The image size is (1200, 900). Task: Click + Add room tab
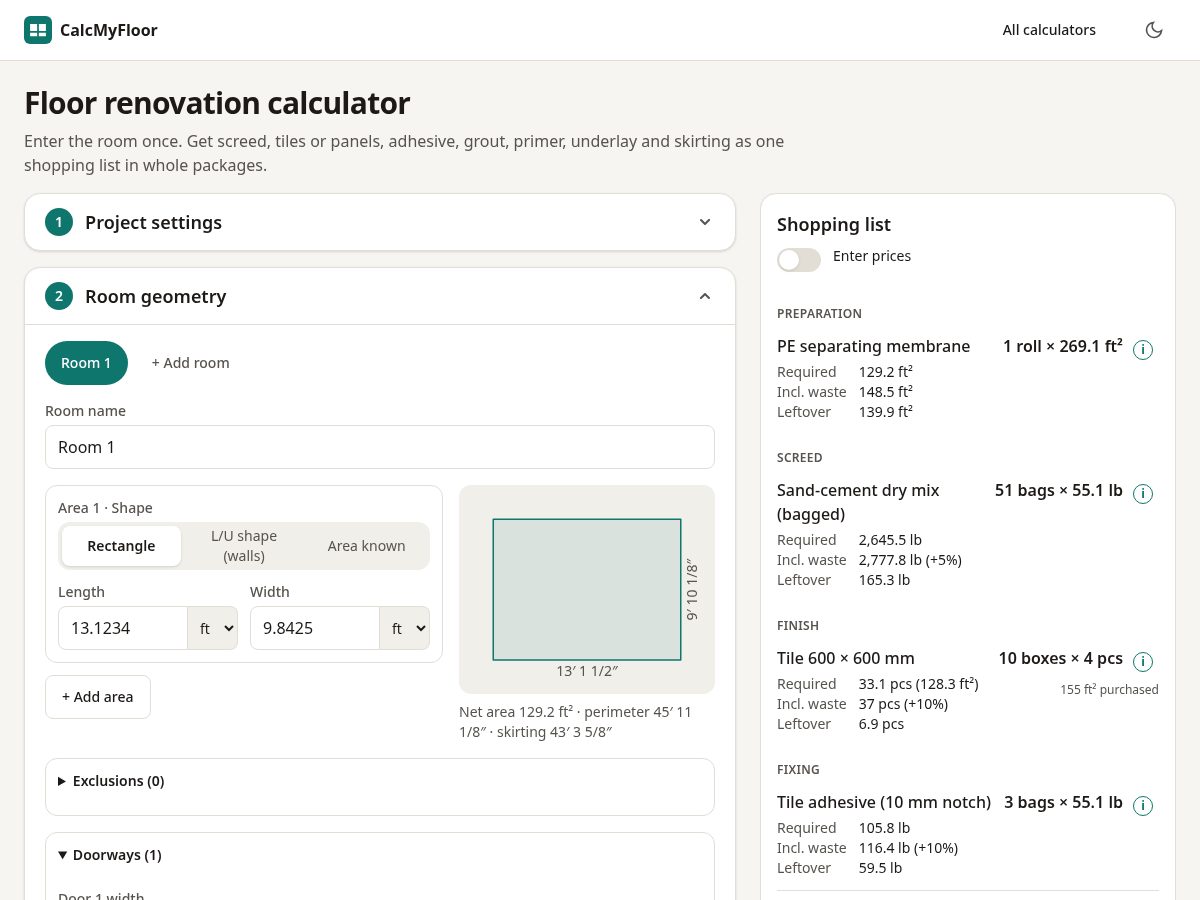click(x=190, y=363)
